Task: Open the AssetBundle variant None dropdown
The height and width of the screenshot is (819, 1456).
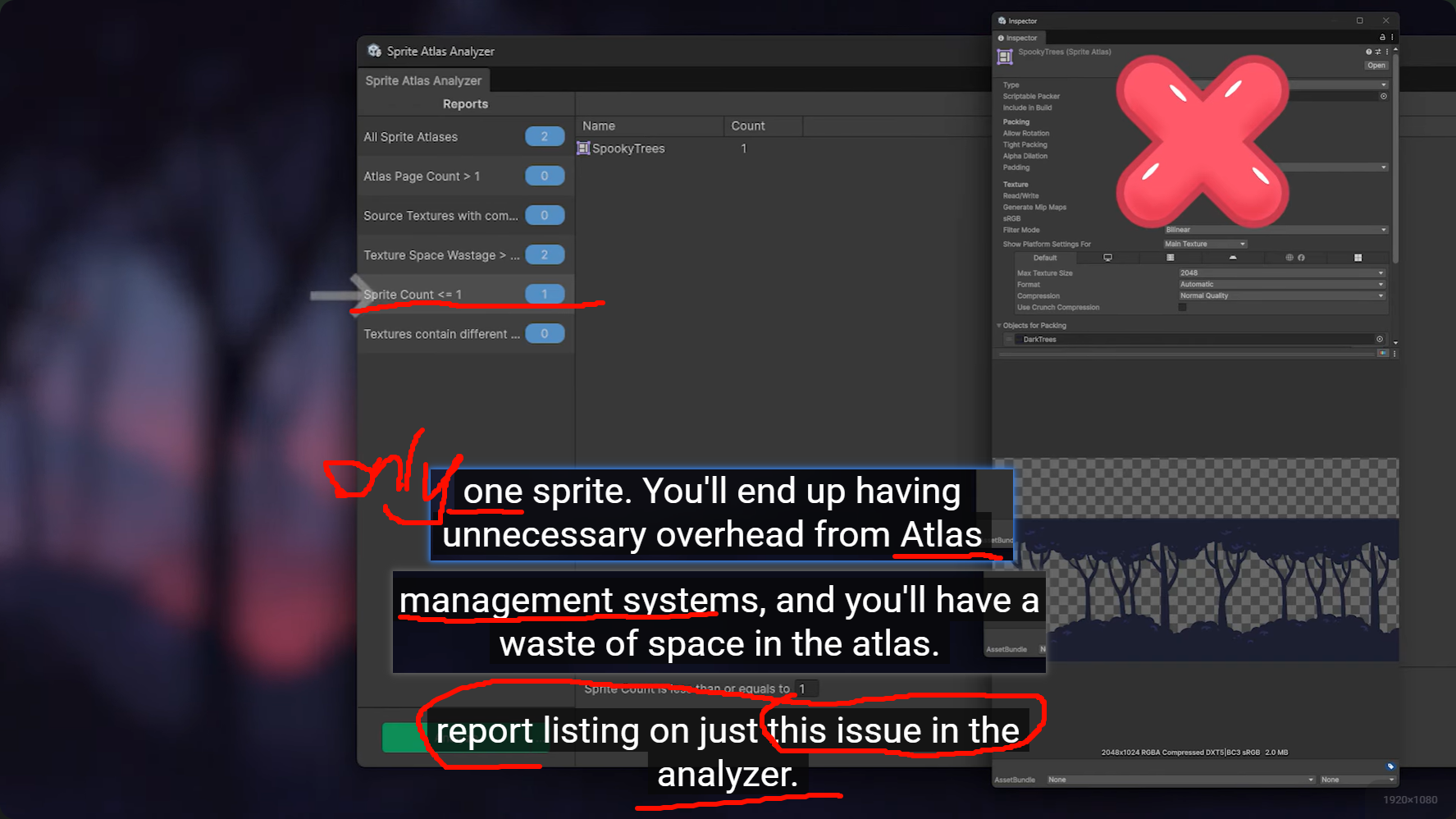Action: pos(1357,780)
